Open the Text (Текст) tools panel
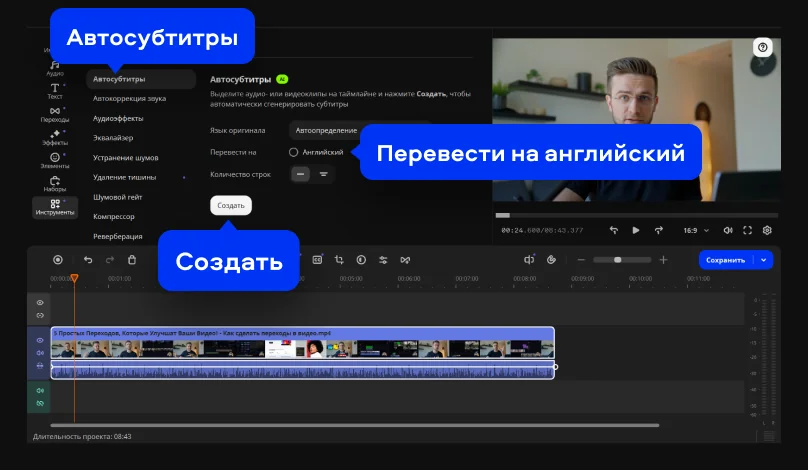 click(55, 90)
